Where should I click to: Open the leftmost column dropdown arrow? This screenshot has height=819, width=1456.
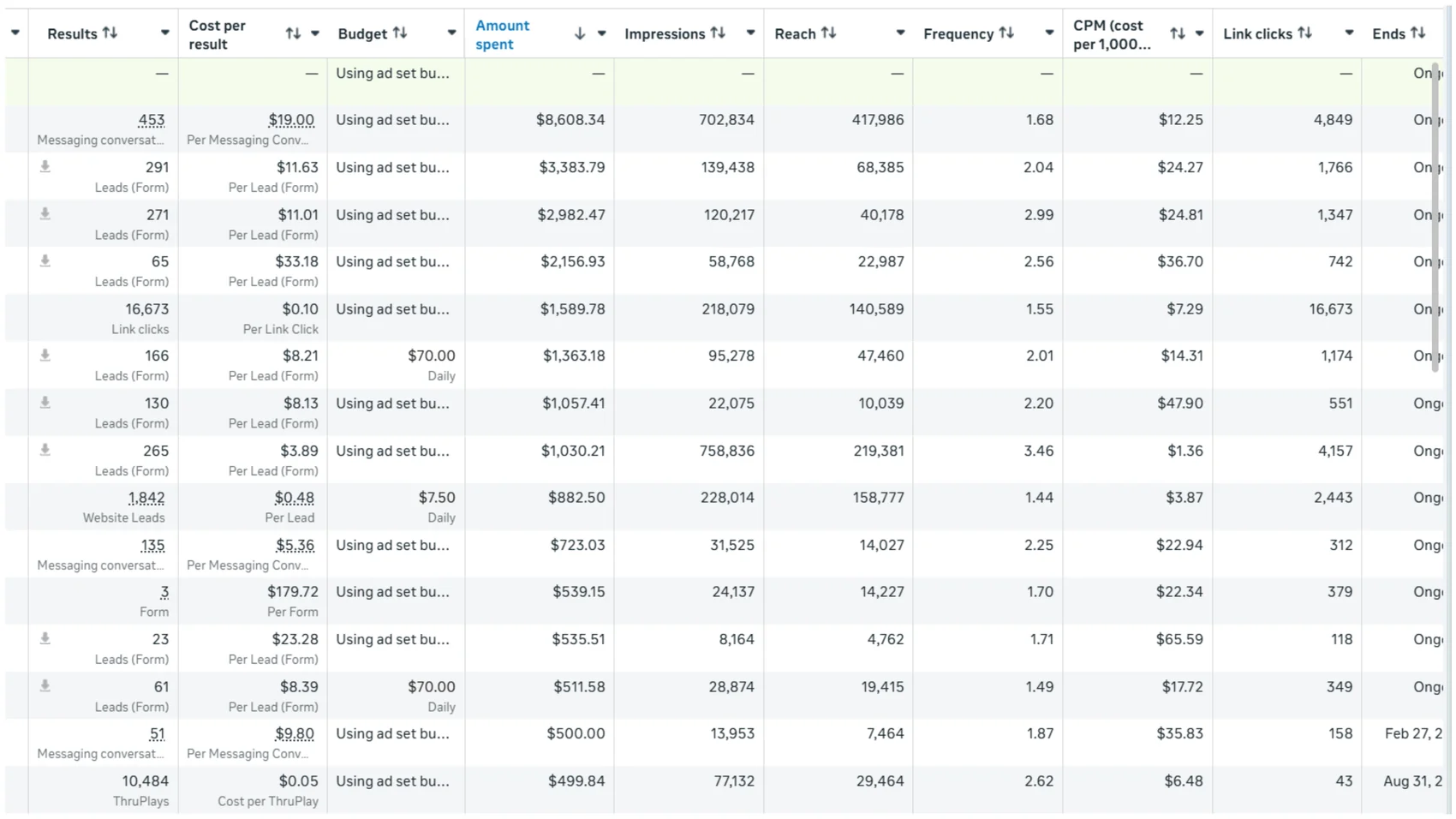[15, 33]
